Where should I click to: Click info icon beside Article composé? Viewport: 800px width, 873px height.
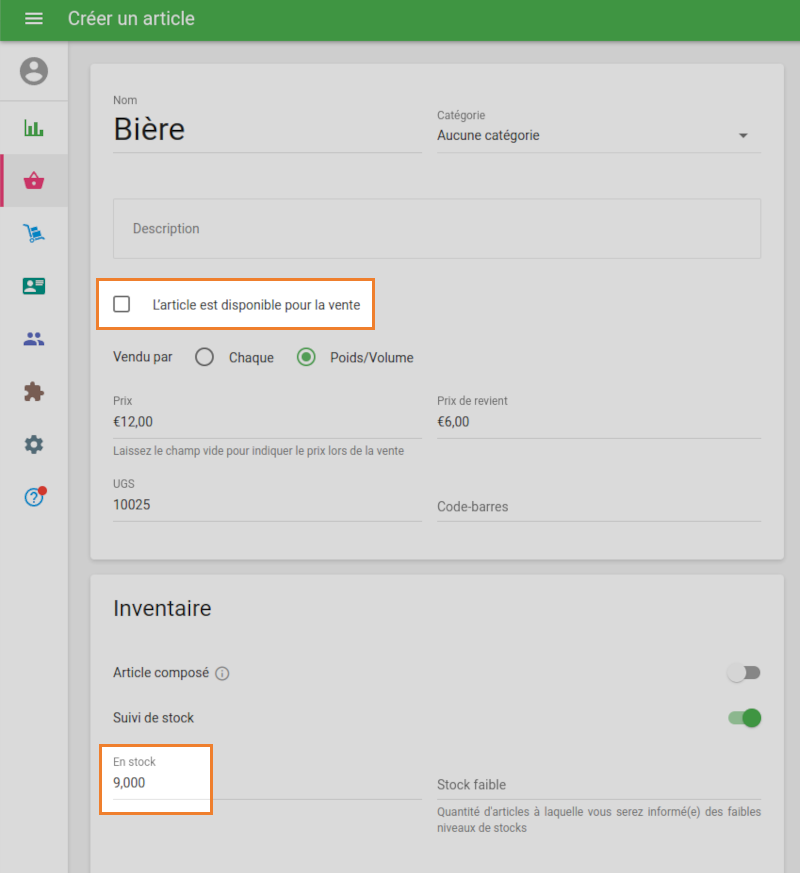click(x=222, y=674)
